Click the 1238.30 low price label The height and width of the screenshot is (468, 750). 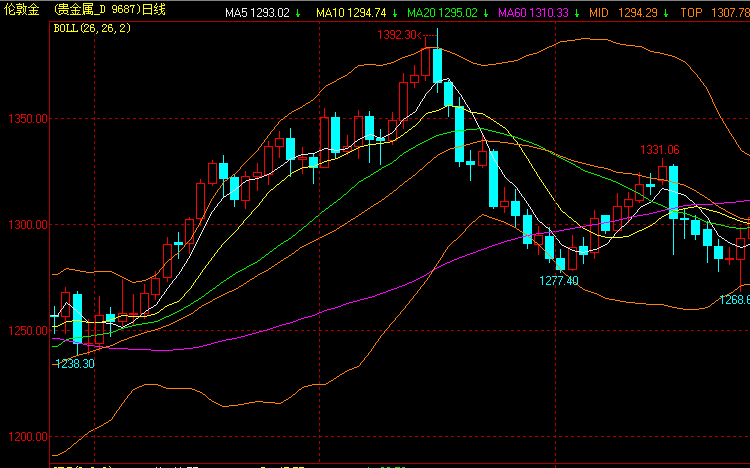point(75,364)
